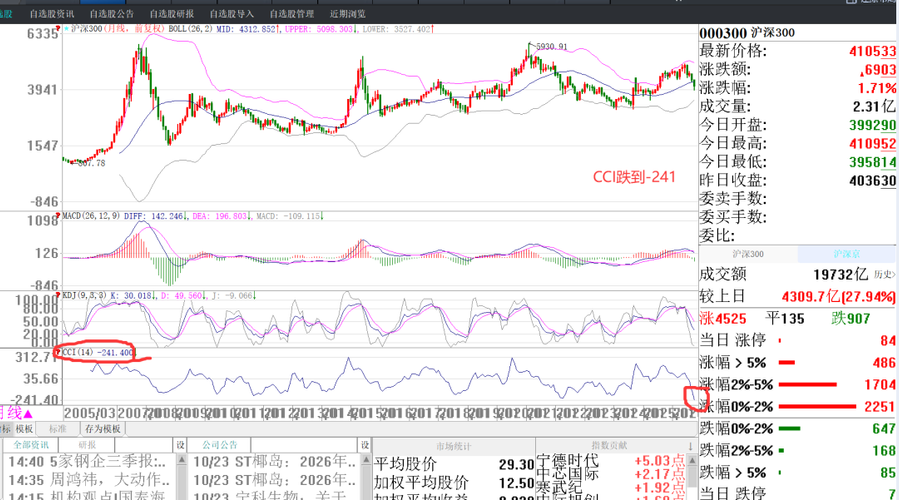This screenshot has width=899, height=500.
Task: Open the 自选股资讯 menu item
Action: [52, 14]
